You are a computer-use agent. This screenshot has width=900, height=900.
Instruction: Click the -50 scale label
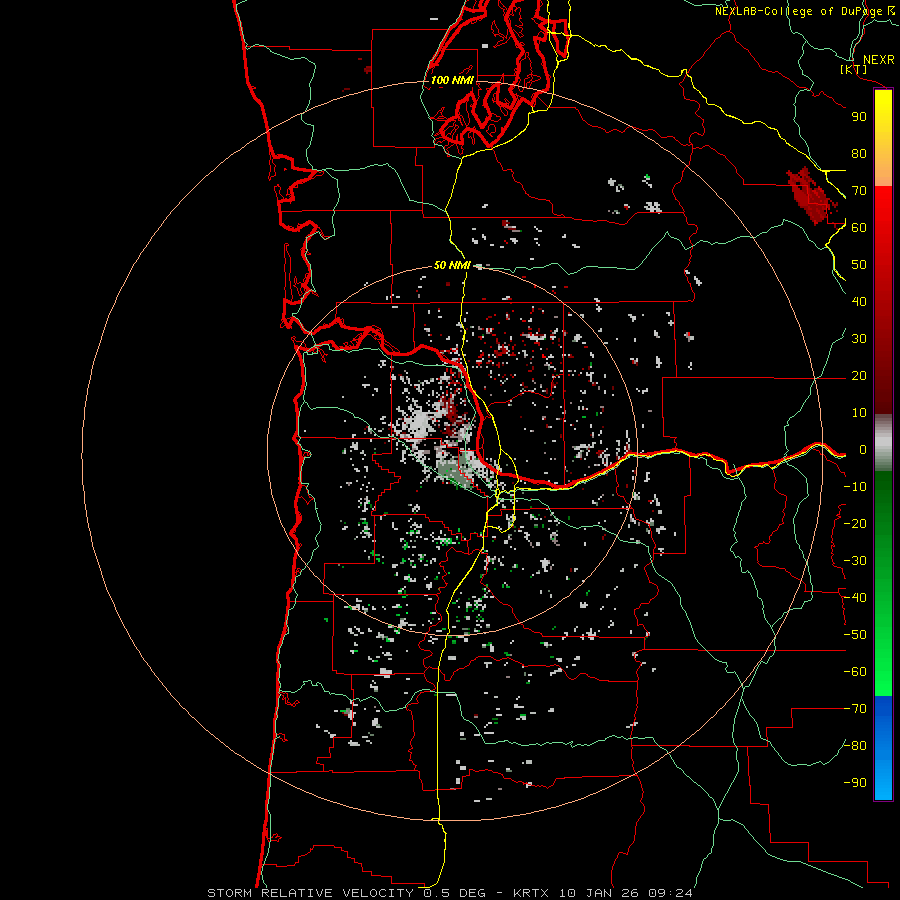pos(855,635)
